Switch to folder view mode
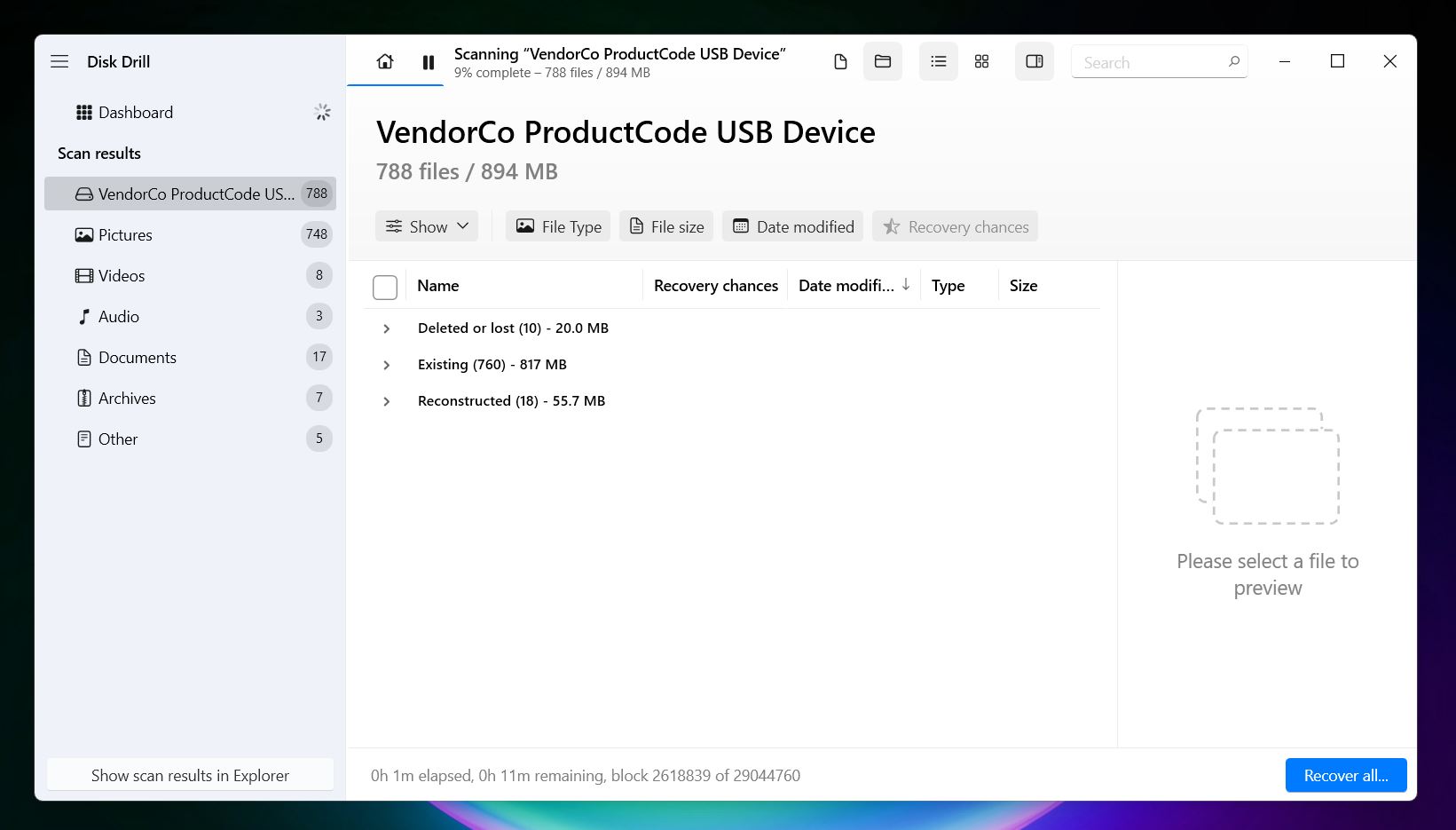Viewport: 1456px width, 830px height. click(883, 61)
